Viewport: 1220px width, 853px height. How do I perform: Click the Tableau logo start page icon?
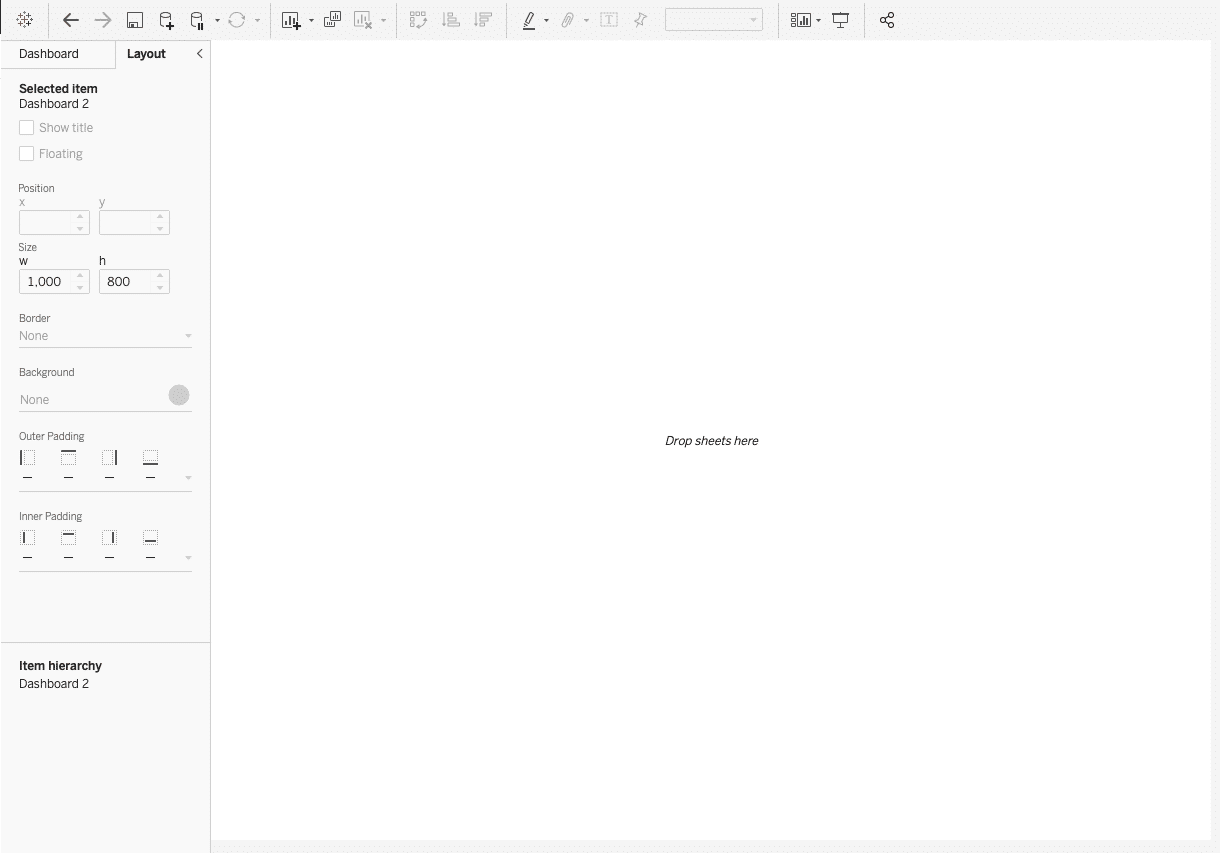click(x=25, y=20)
